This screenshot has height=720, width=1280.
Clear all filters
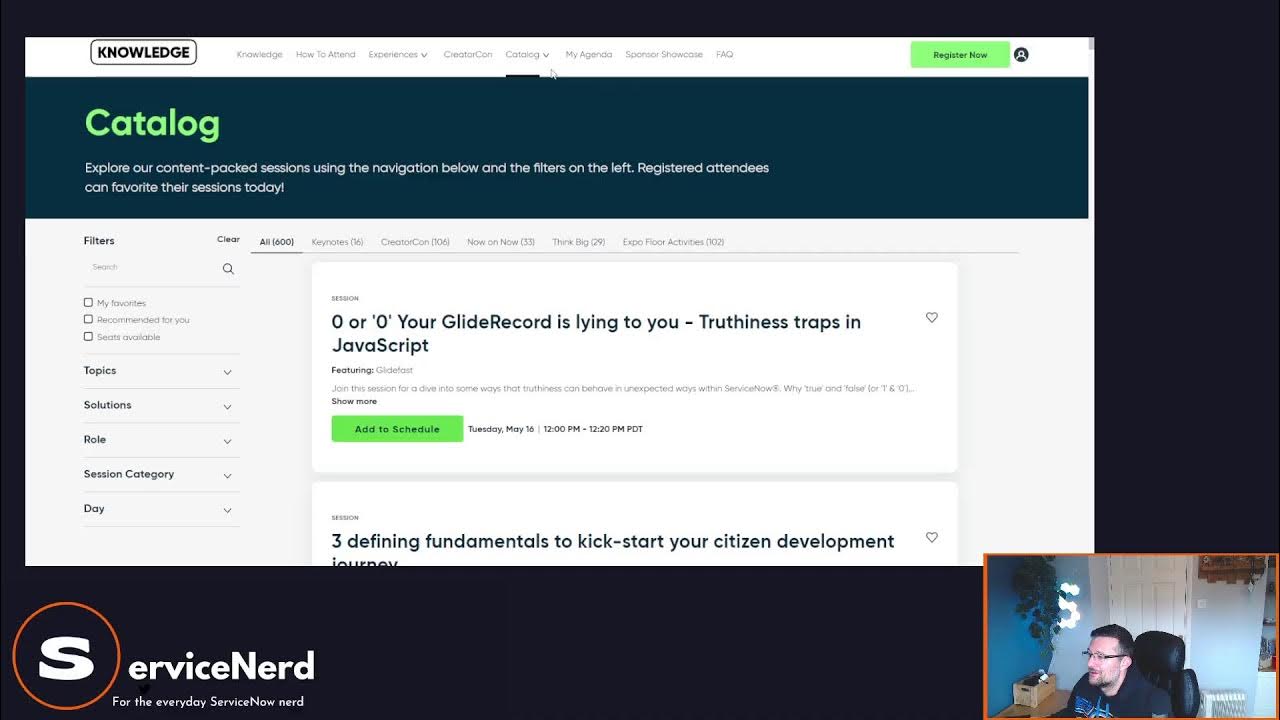(228, 239)
